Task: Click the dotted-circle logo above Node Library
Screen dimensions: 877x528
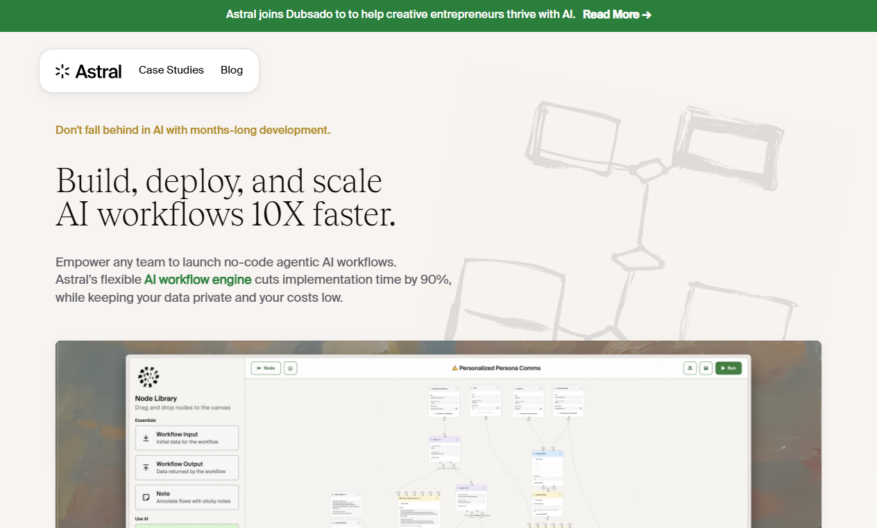Action: [148, 377]
